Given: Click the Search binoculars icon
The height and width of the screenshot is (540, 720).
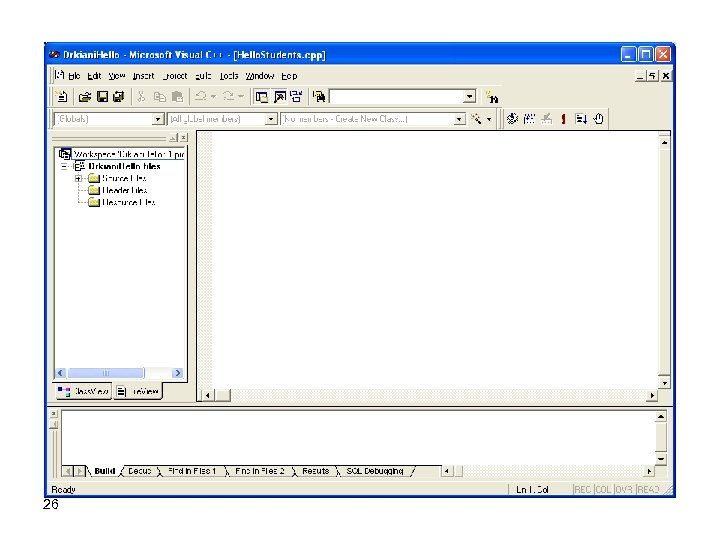Looking at the screenshot, I should [492, 97].
